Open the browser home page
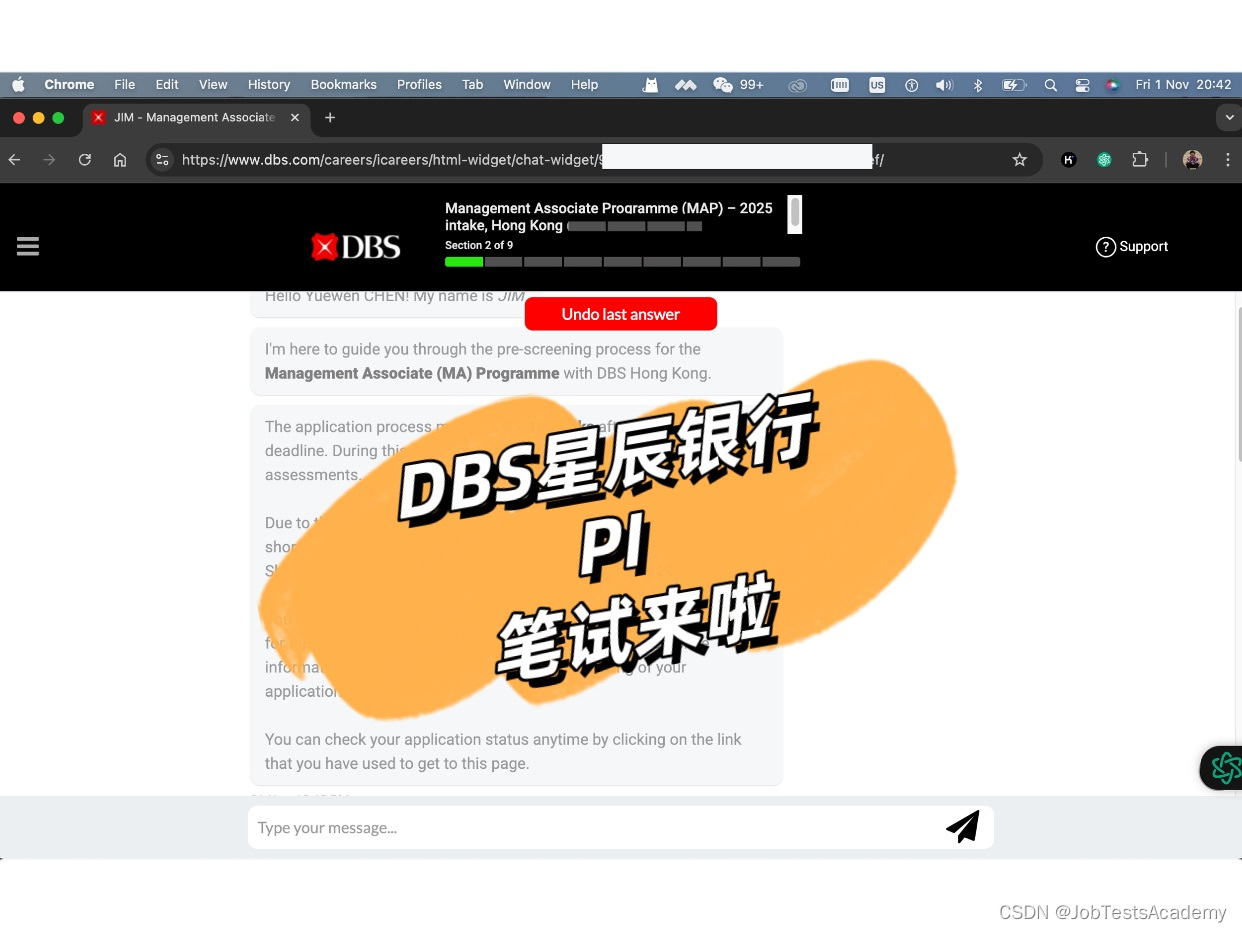 click(120, 160)
